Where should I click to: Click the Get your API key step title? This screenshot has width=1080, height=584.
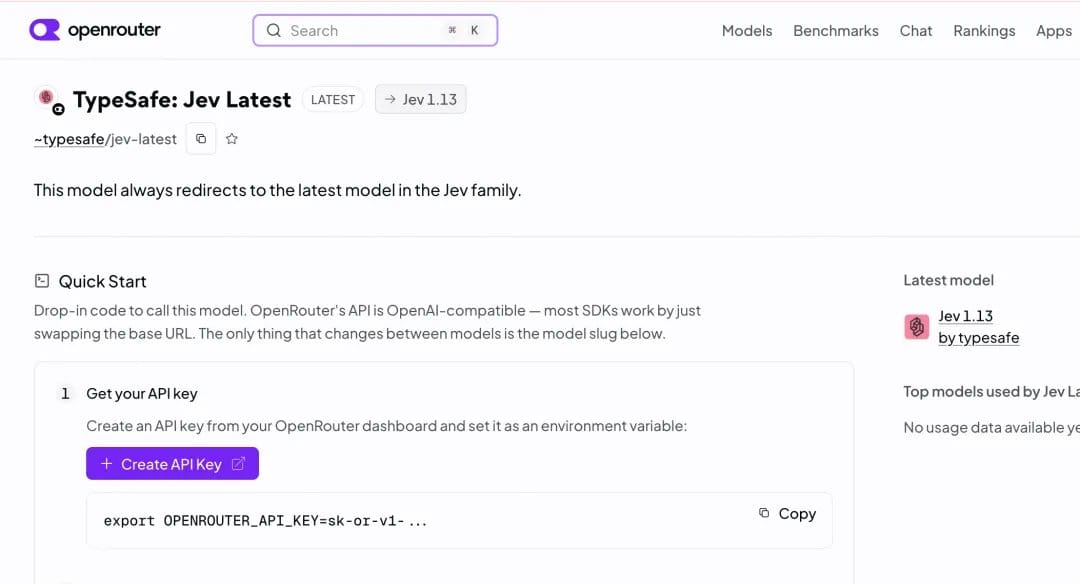coord(142,394)
